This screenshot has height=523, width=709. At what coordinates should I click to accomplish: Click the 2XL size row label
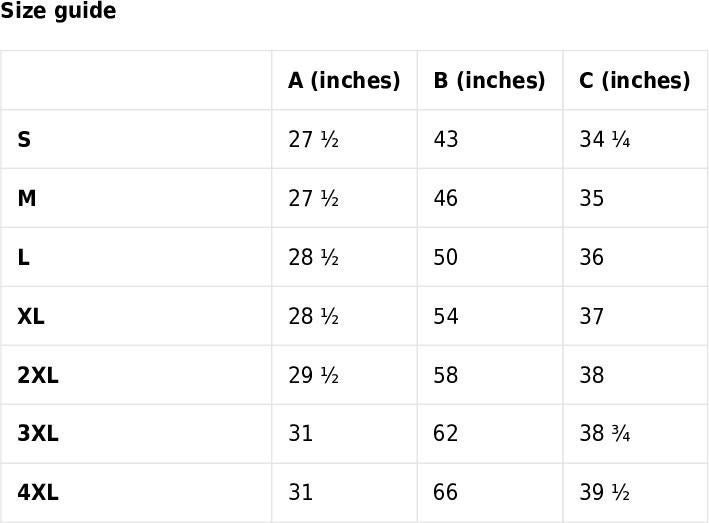(38, 375)
